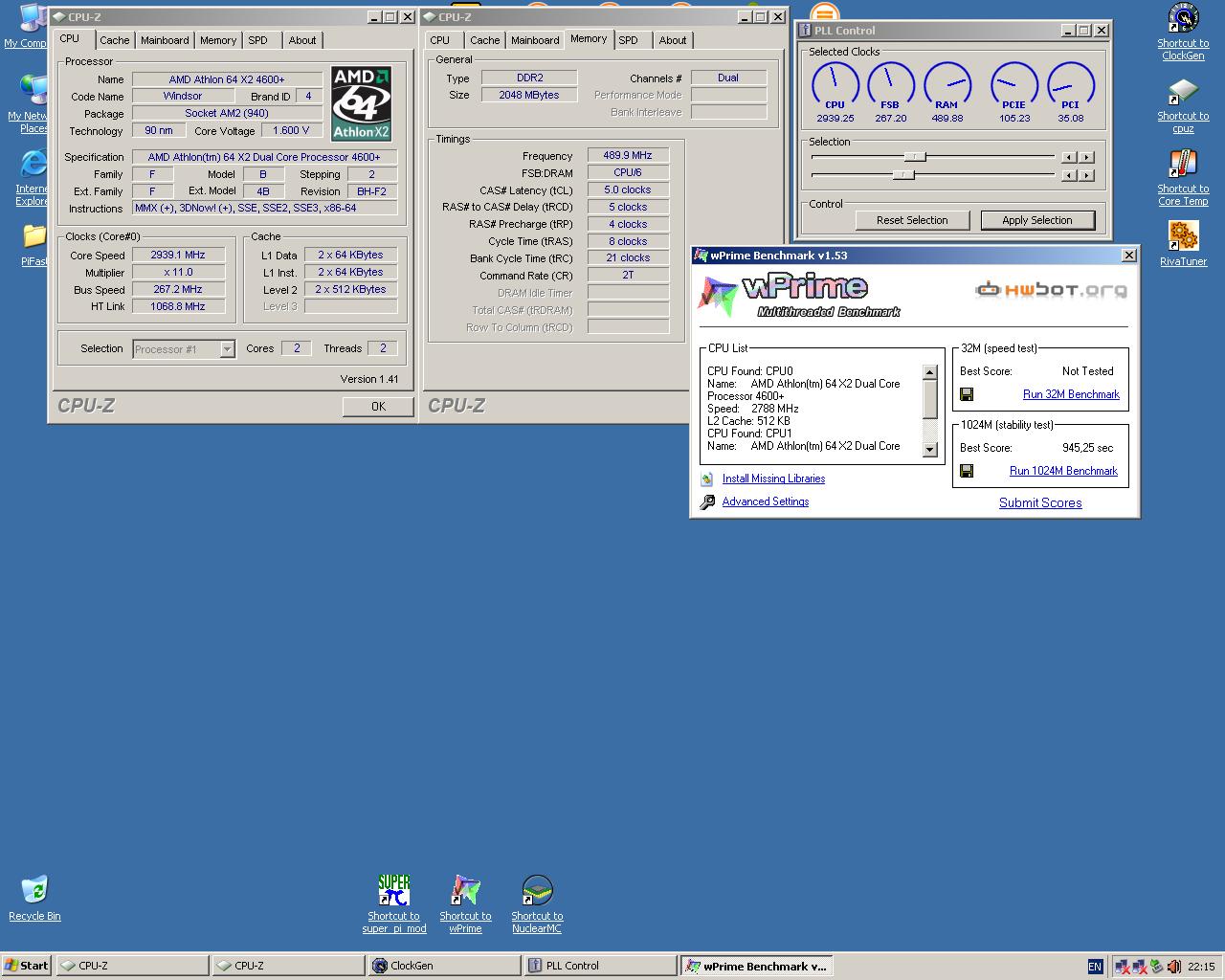Click the first disconnected network tray icon
1225x980 pixels.
1122,967
